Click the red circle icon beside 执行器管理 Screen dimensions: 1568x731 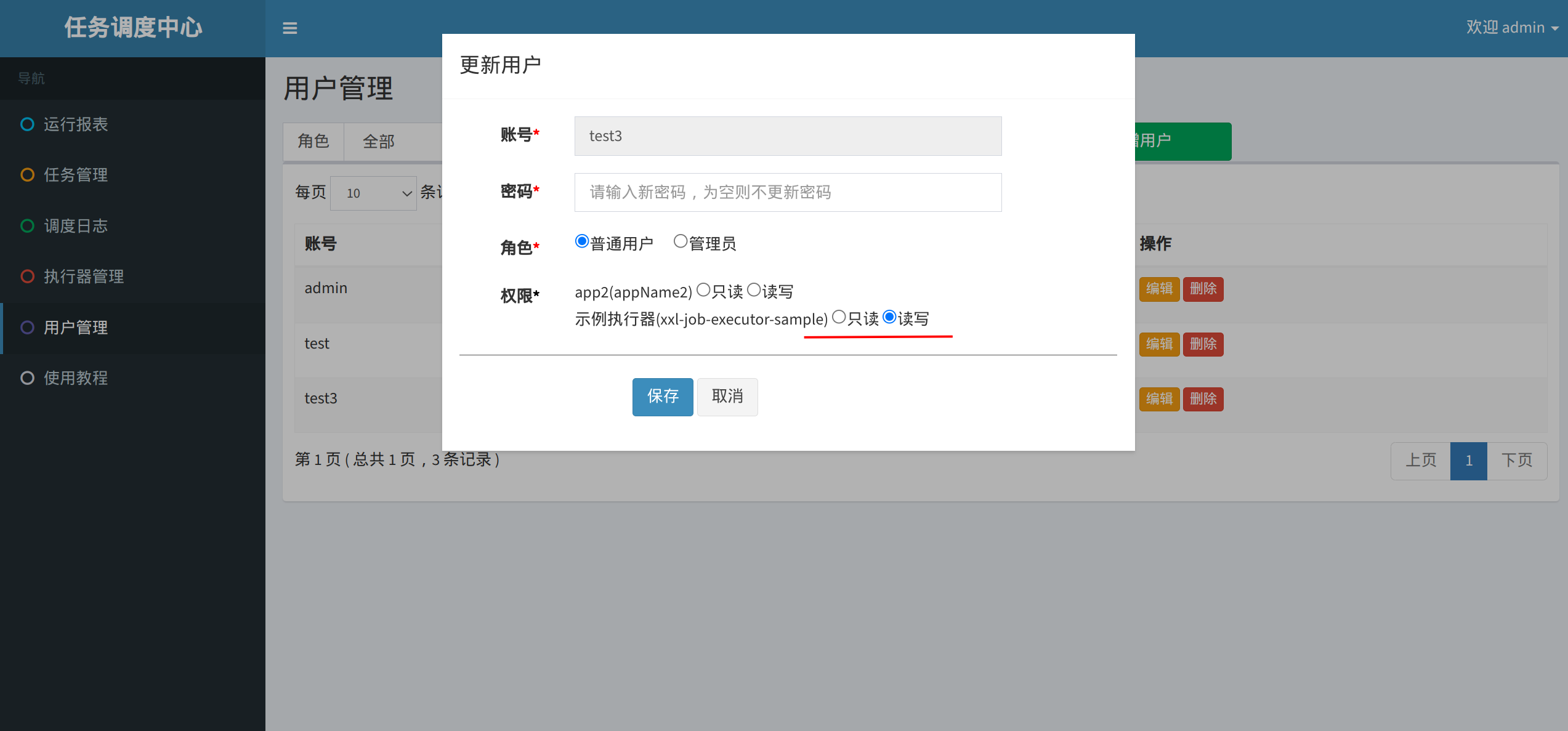tap(27, 277)
